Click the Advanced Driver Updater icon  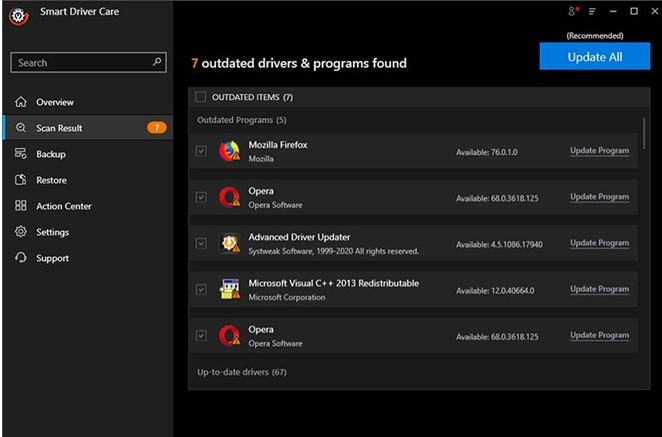click(x=229, y=243)
